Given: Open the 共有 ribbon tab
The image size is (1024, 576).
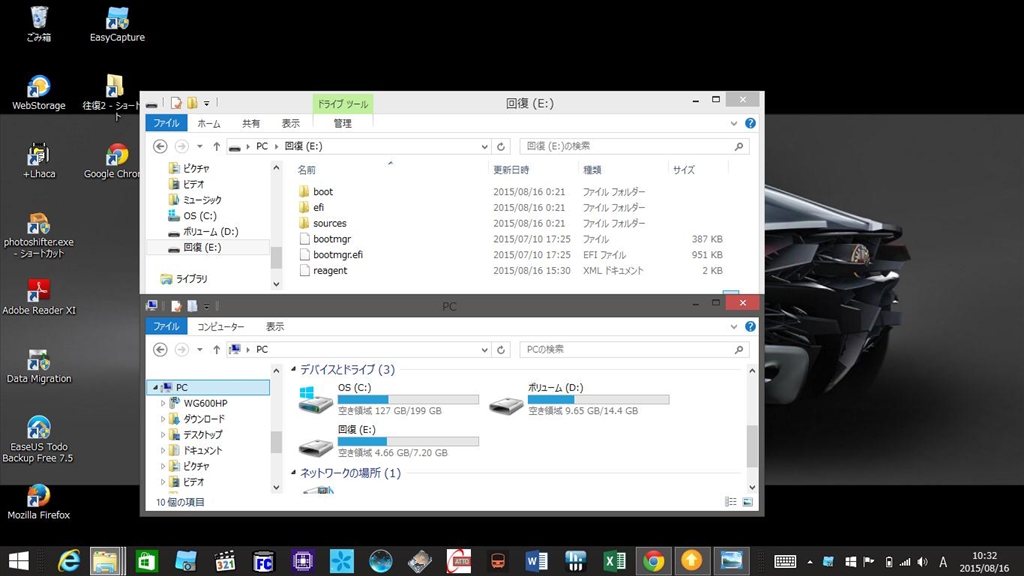Looking at the screenshot, I should click(x=251, y=123).
